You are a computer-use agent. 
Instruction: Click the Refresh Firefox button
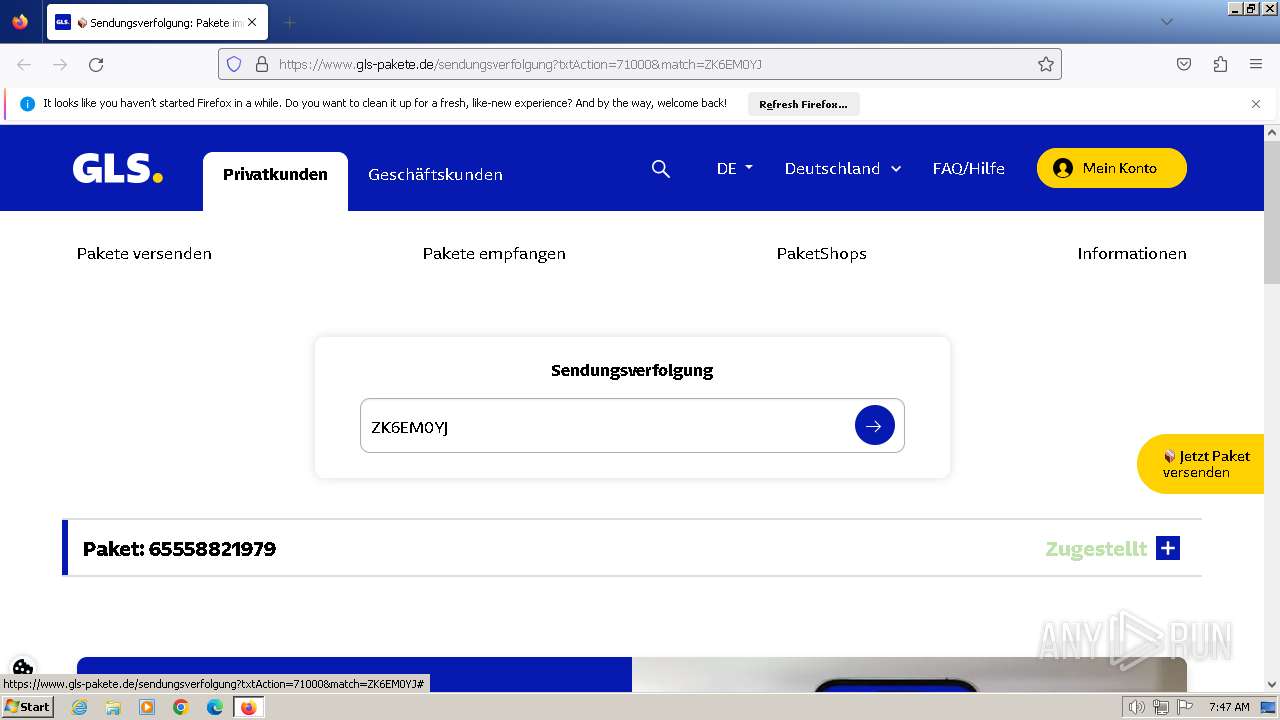tap(803, 104)
